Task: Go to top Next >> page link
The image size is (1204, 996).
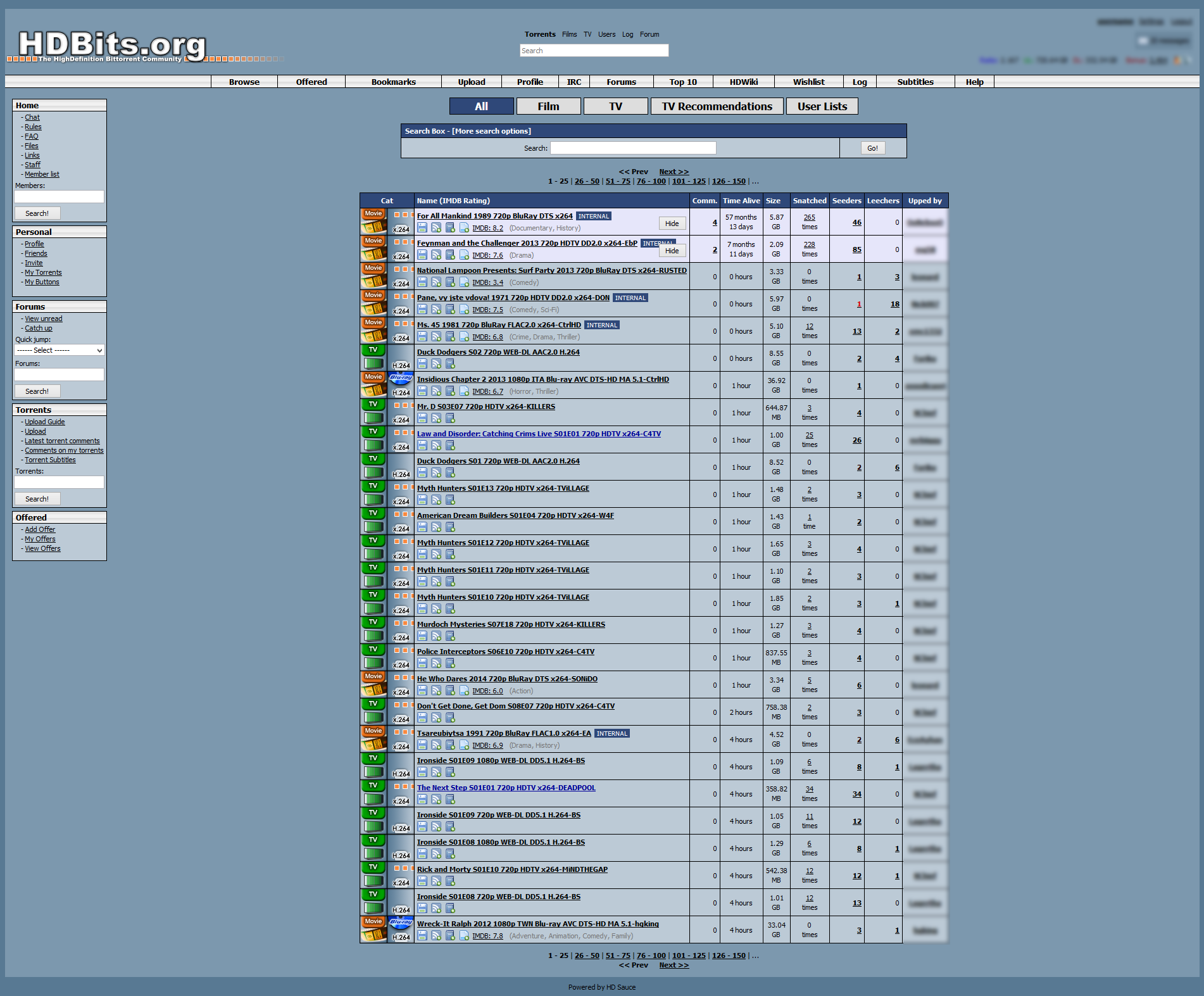Action: tap(674, 172)
